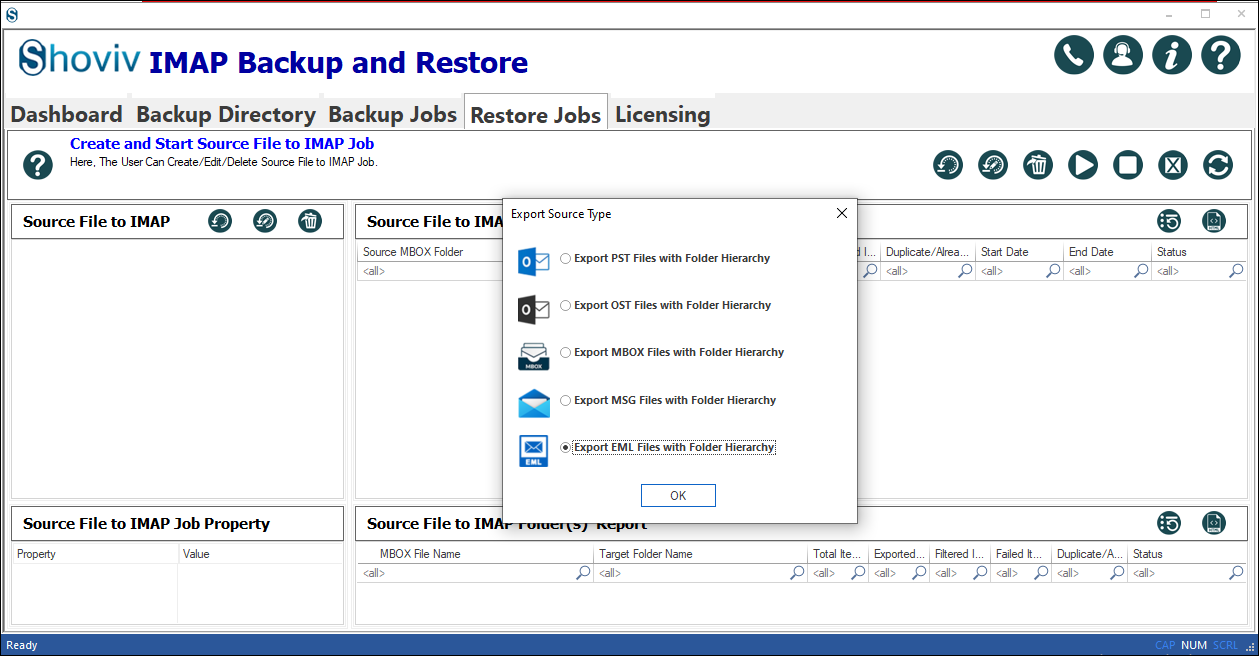1259x656 pixels.
Task: Click the Outlook PST icon in dialog
Action: 534,261
